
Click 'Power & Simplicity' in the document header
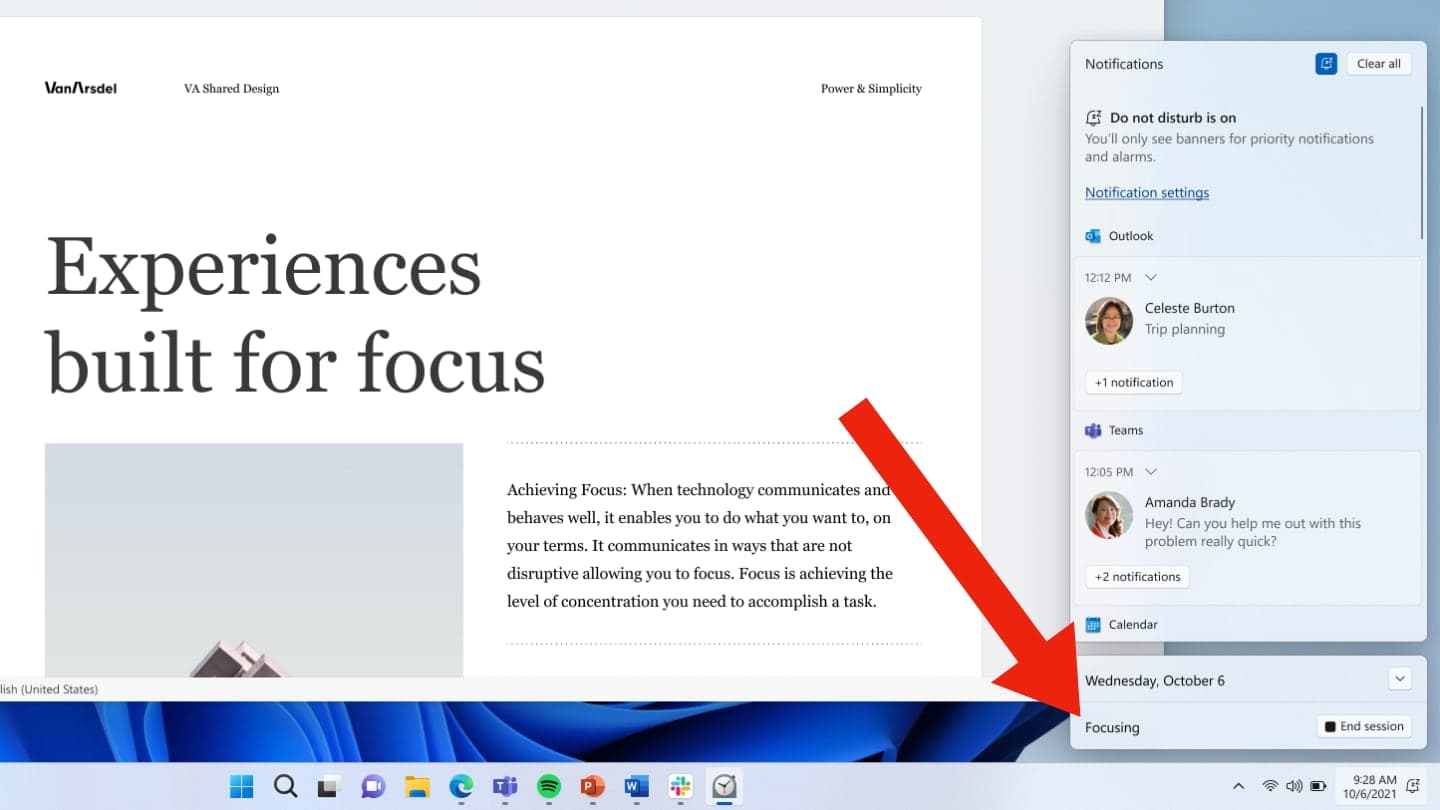[871, 89]
